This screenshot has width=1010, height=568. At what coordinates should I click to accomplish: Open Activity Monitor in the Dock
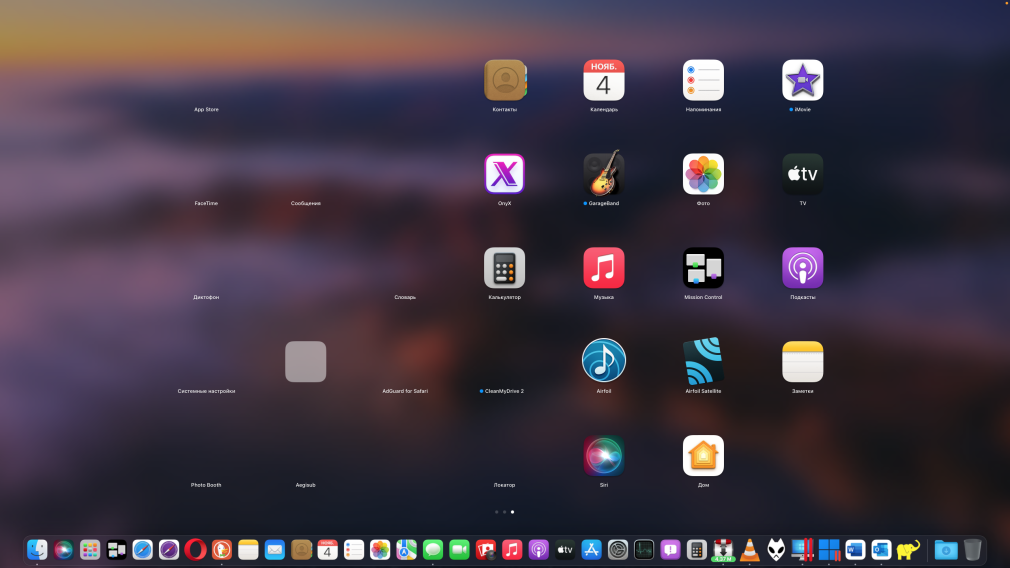point(644,549)
